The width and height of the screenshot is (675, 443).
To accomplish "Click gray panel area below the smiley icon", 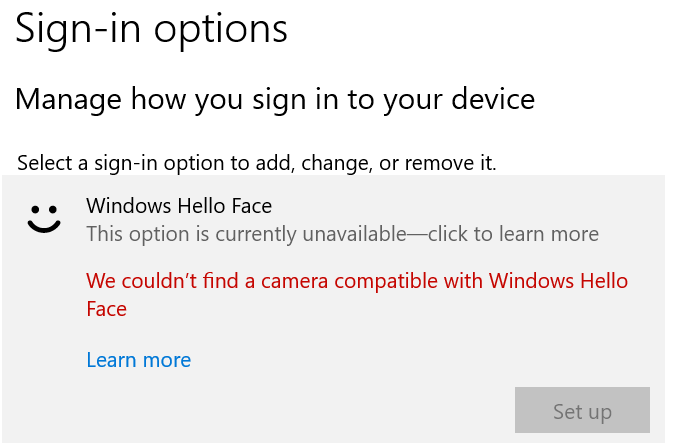I will pyautogui.click(x=44, y=320).
